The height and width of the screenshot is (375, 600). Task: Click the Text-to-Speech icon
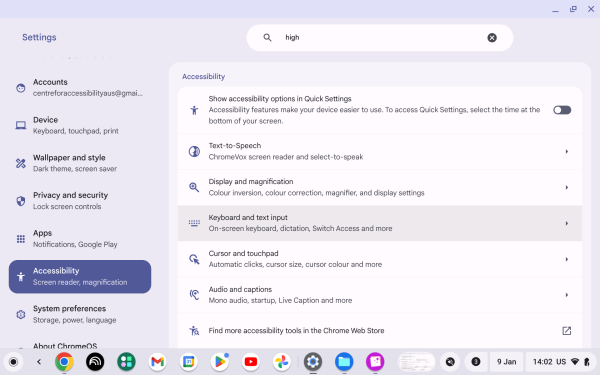(194, 152)
